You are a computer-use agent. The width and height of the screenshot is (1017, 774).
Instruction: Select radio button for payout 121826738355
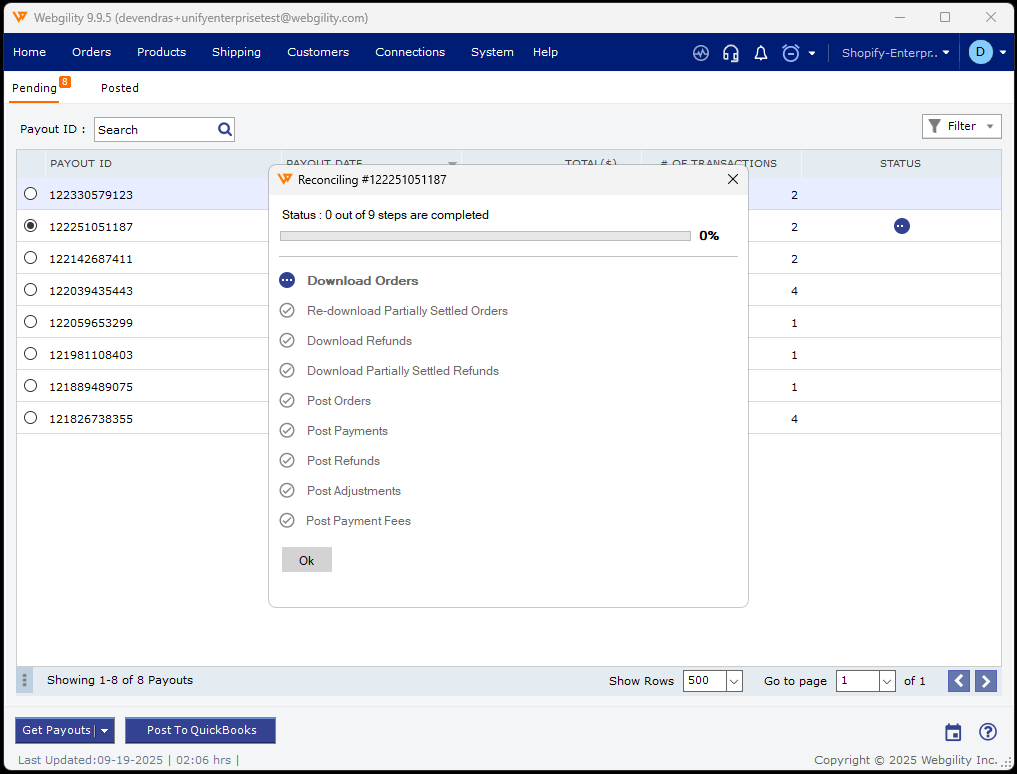[31, 418]
